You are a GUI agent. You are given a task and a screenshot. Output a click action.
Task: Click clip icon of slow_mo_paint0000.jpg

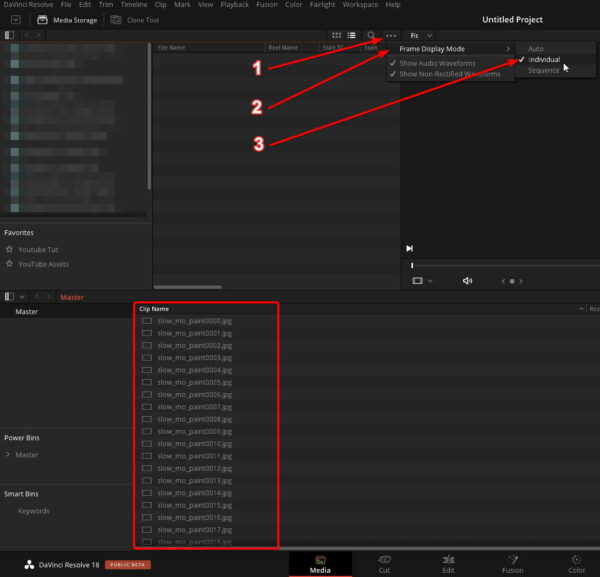coord(147,321)
